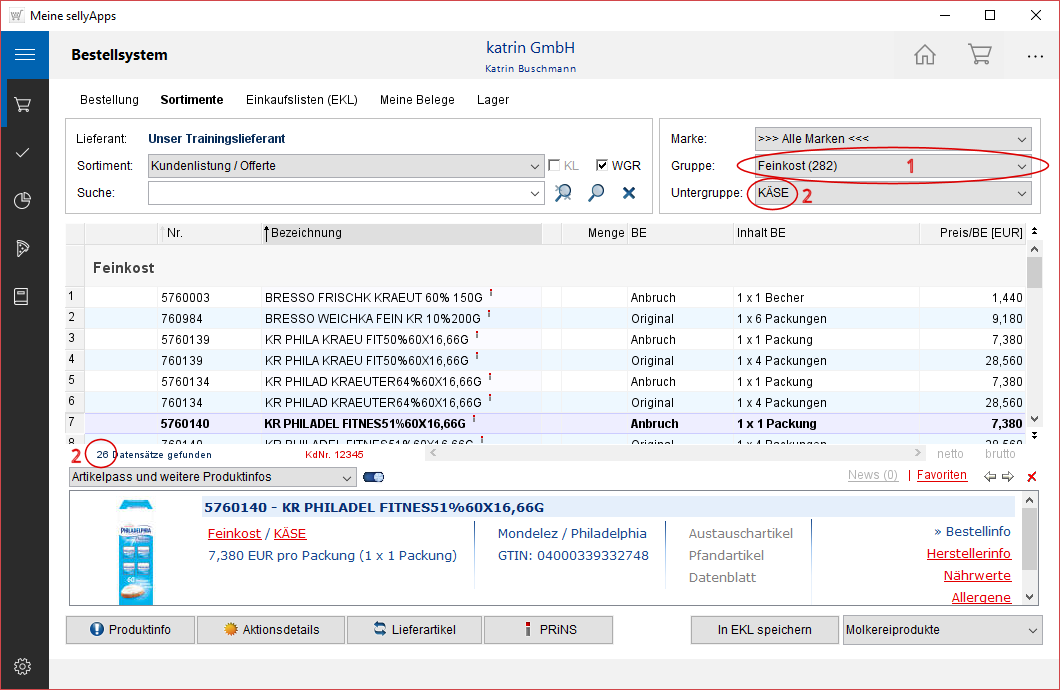
Task: Click the first magnifier search icon
Action: 564,193
